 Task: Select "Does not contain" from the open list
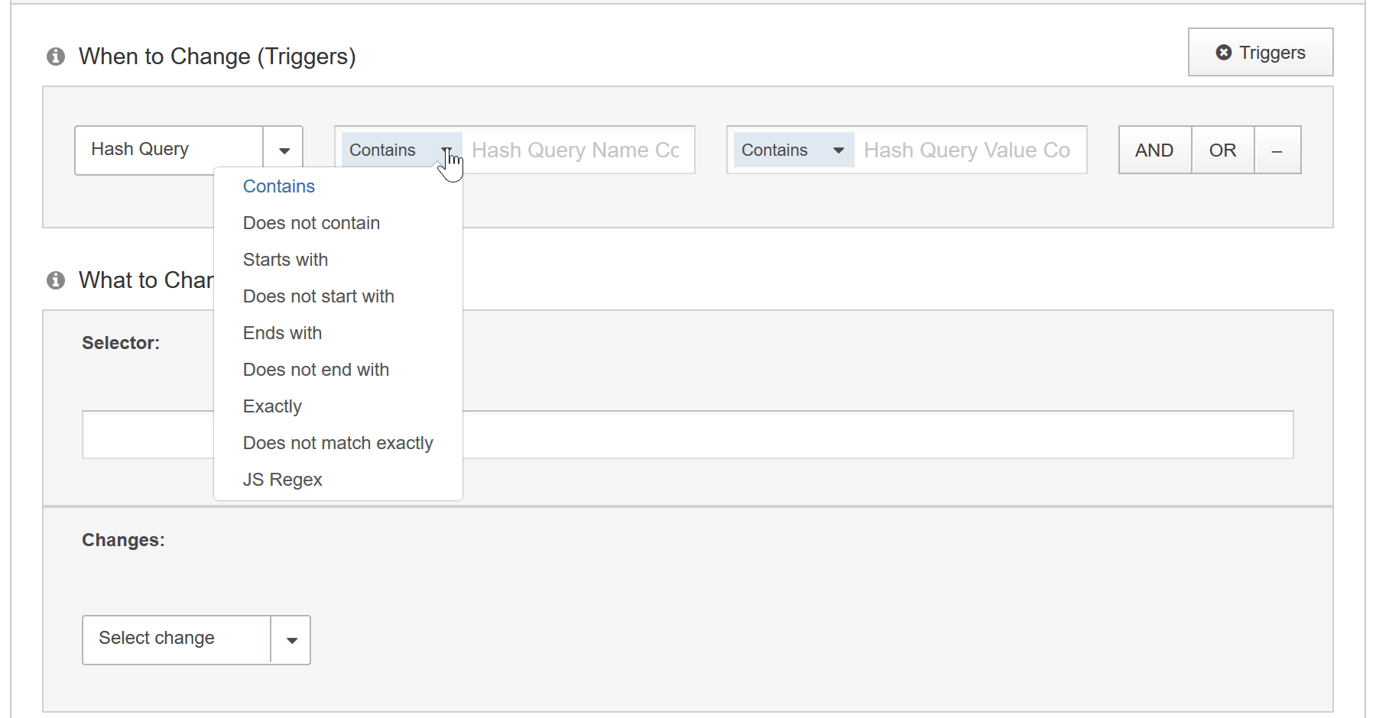311,222
